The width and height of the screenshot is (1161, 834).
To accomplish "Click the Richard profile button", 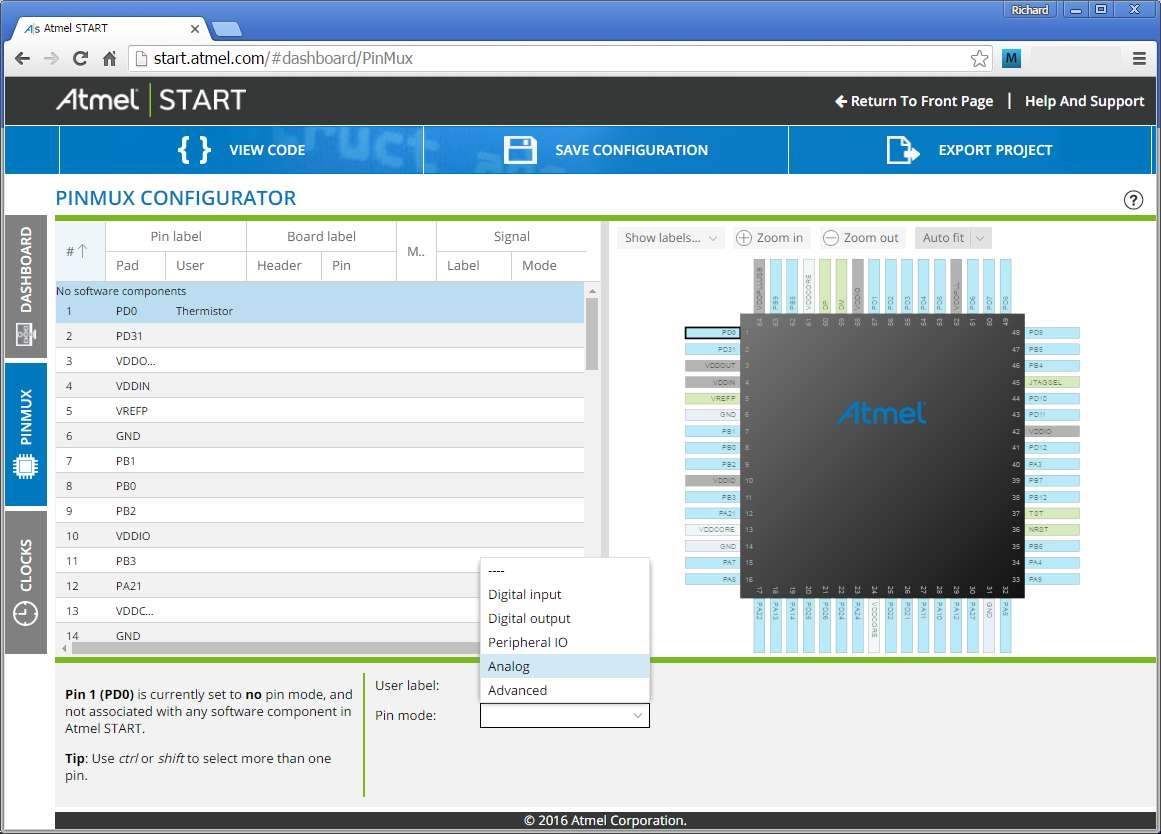I will pyautogui.click(x=1030, y=10).
